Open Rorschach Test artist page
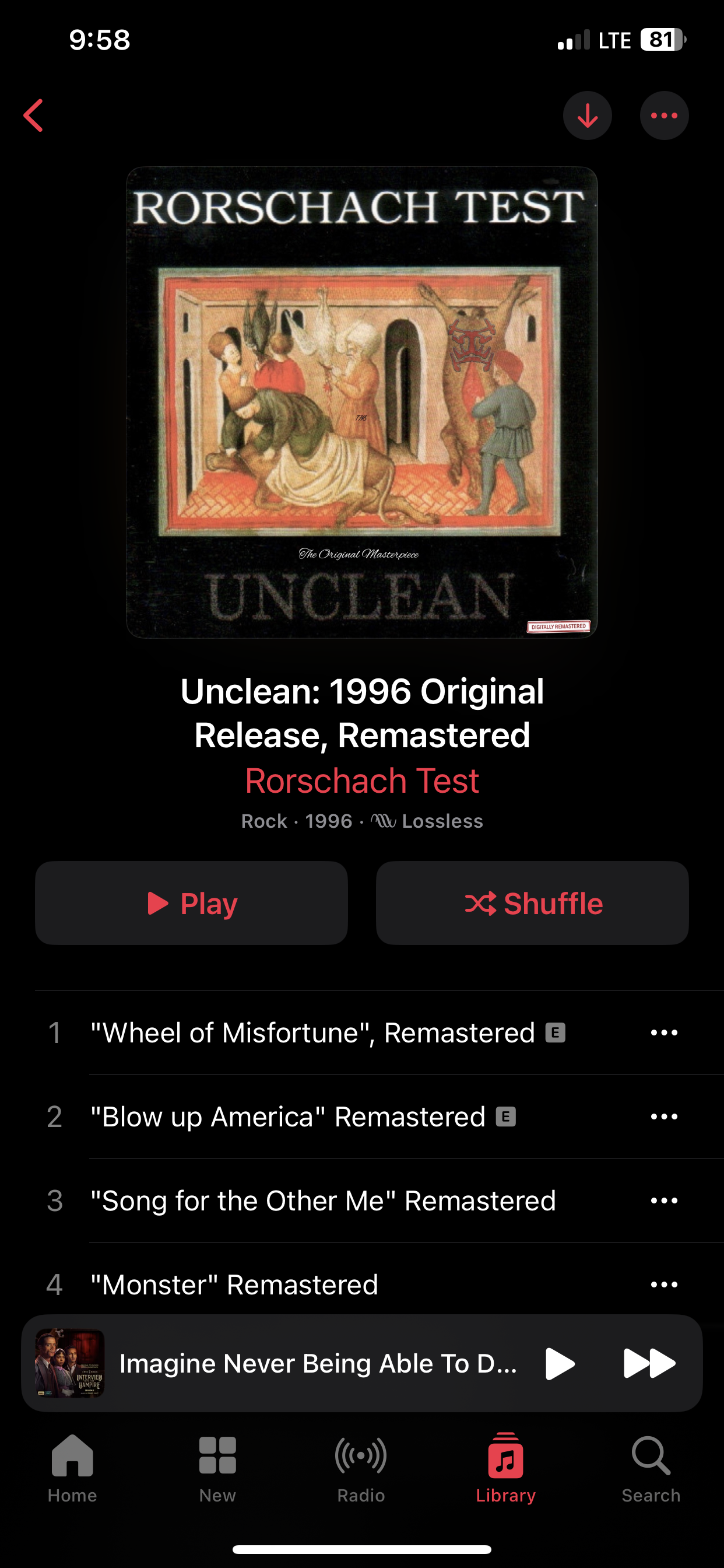Image resolution: width=724 pixels, height=1568 pixels. [362, 781]
